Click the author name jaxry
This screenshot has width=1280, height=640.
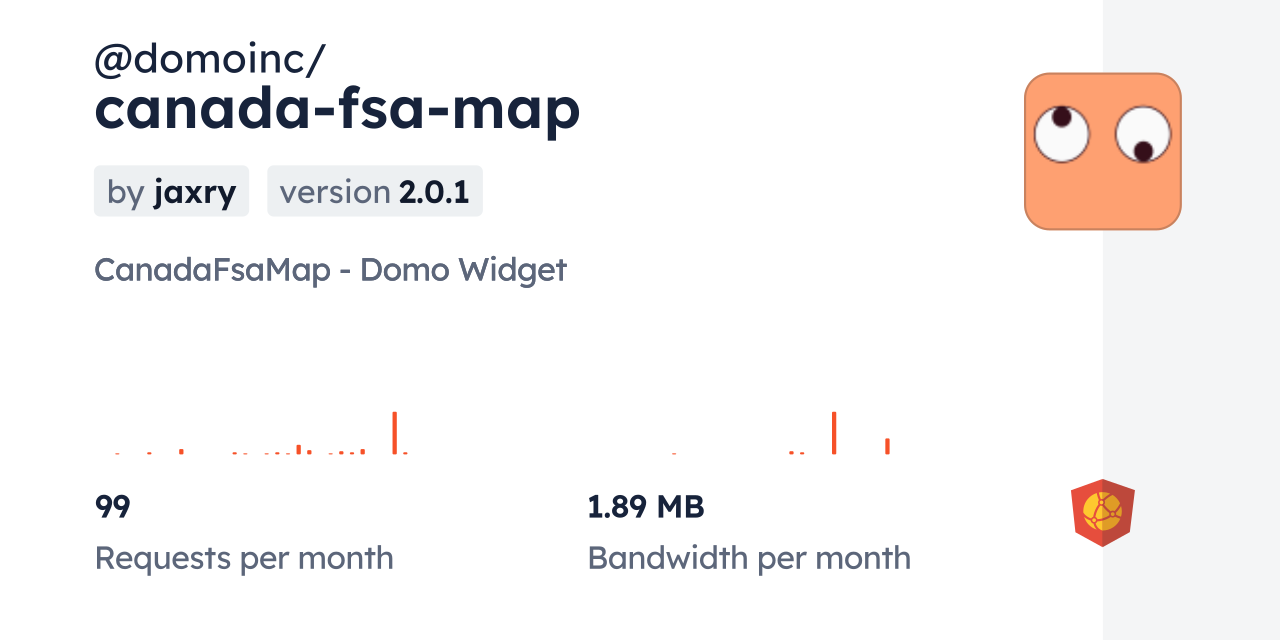click(x=195, y=191)
